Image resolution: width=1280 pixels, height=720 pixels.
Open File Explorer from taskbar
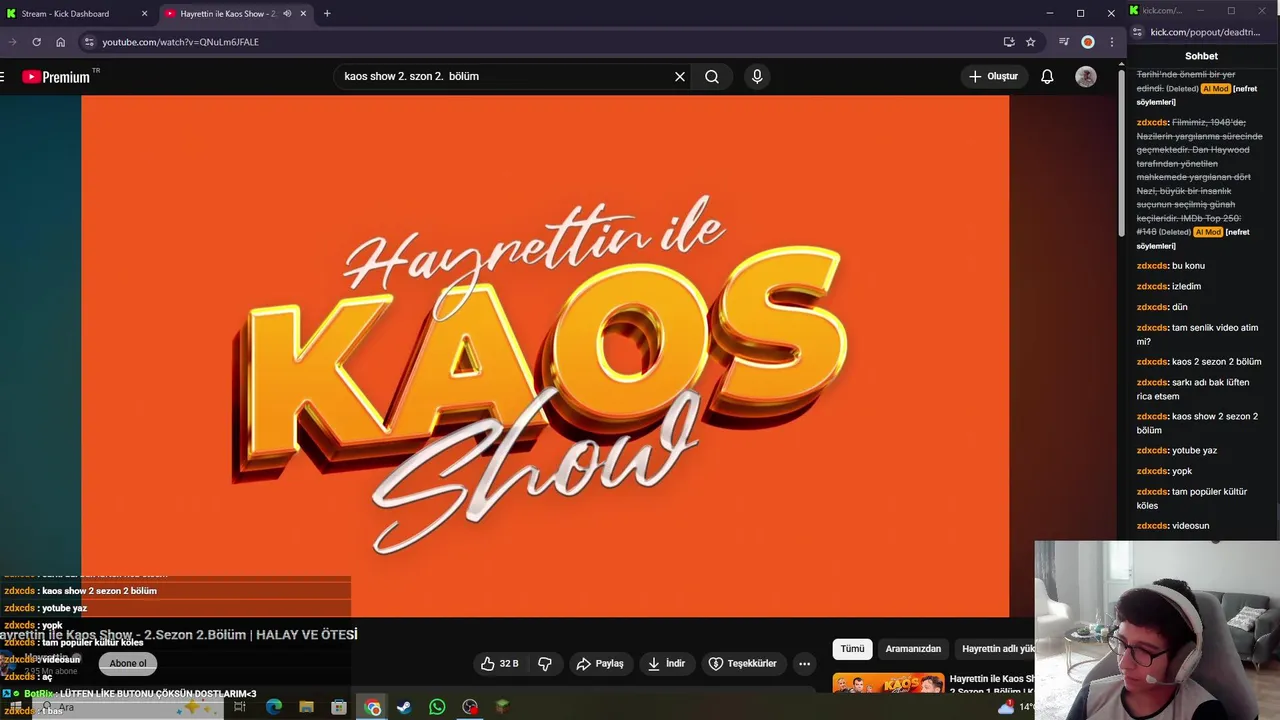(x=306, y=707)
